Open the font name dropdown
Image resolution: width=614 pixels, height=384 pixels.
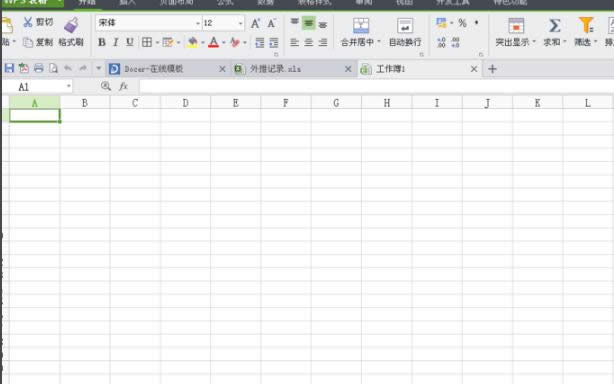coord(197,23)
